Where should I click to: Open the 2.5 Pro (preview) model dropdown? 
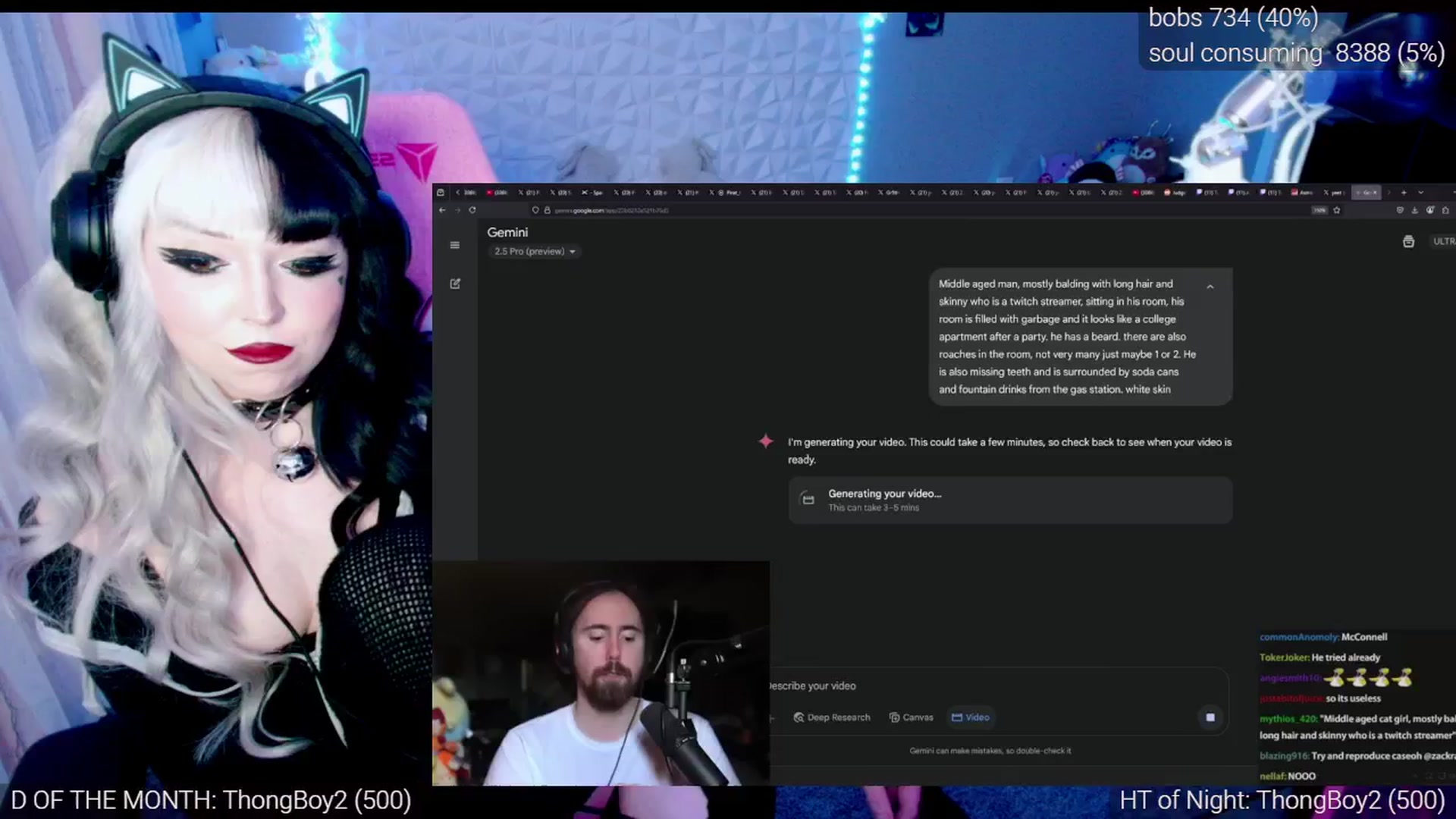coord(535,251)
